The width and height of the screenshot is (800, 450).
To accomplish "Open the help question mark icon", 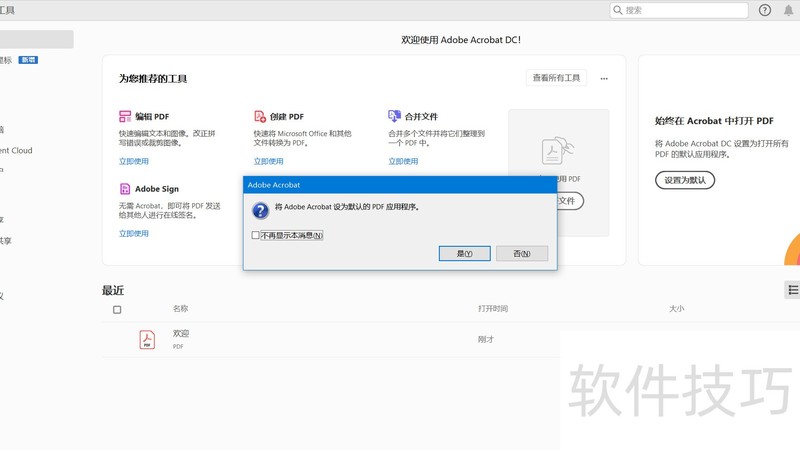I will (764, 10).
